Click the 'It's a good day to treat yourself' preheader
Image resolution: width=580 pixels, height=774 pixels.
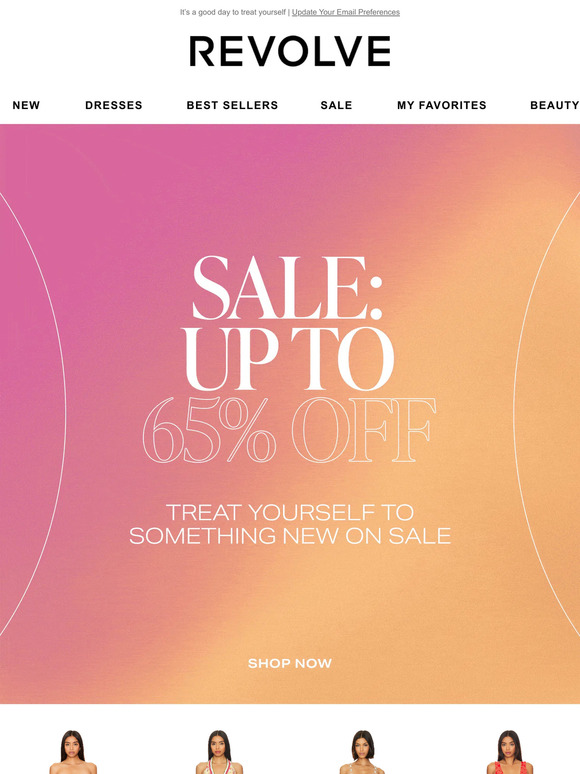233,12
